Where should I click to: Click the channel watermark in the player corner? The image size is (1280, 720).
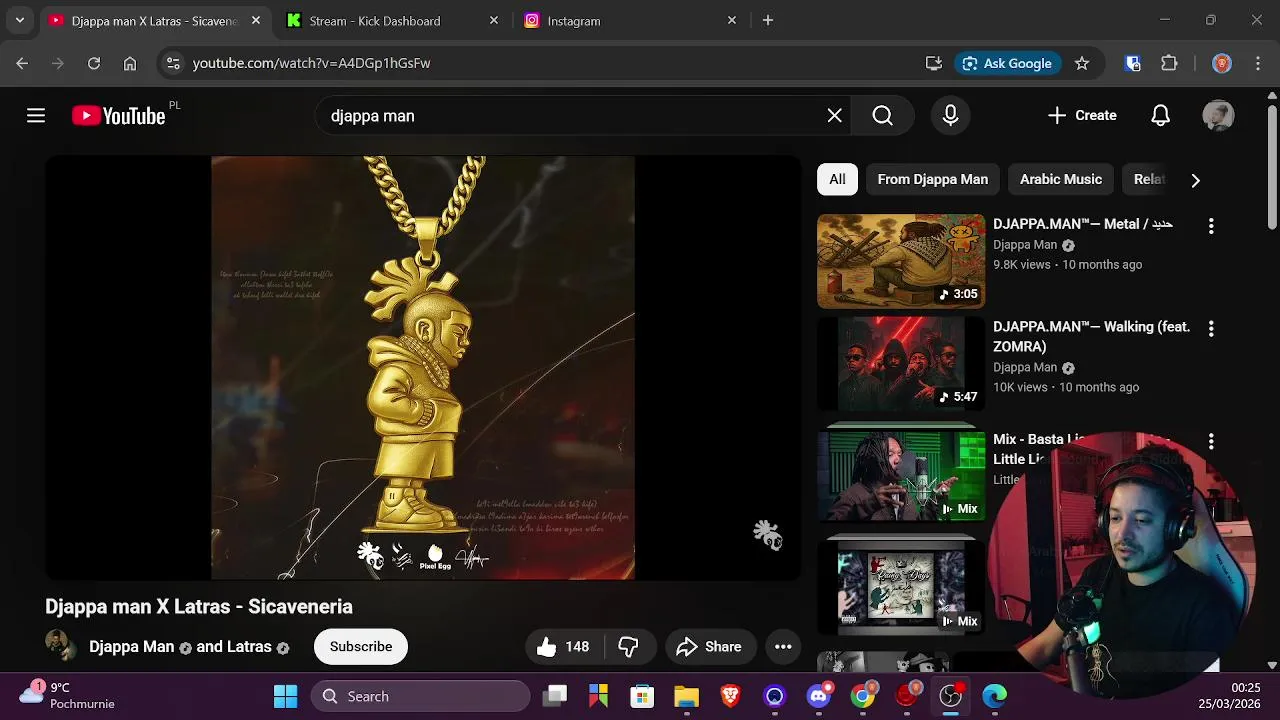(767, 535)
